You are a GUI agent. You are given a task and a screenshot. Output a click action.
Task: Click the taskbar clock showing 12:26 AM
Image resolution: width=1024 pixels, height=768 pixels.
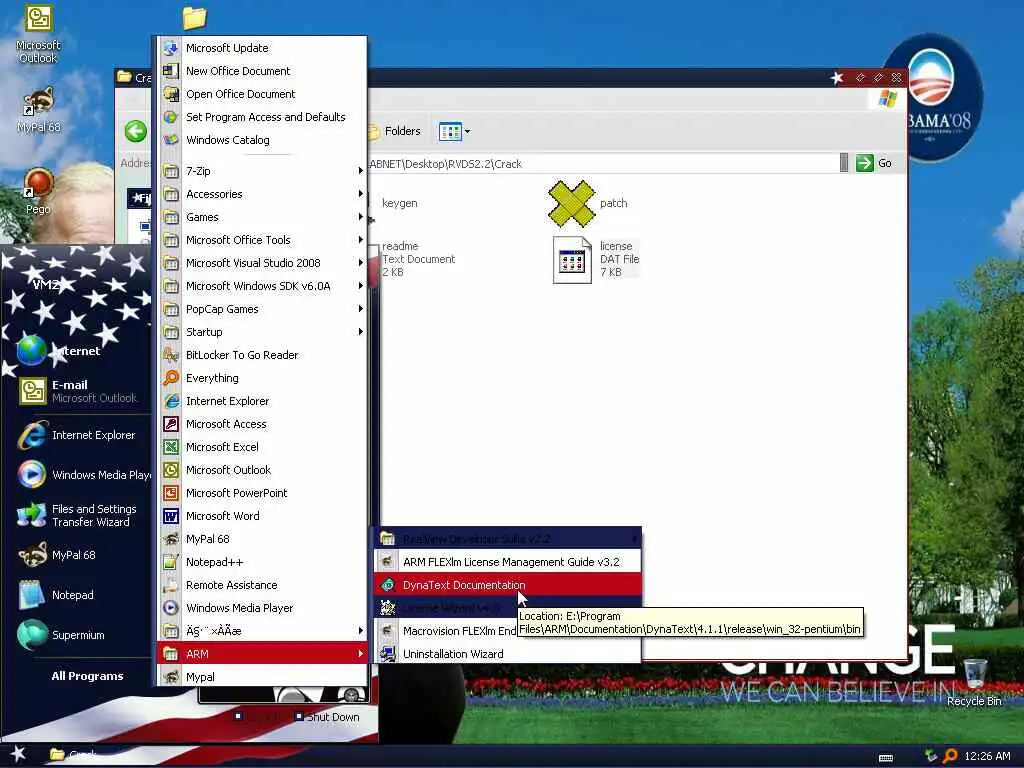(987, 756)
